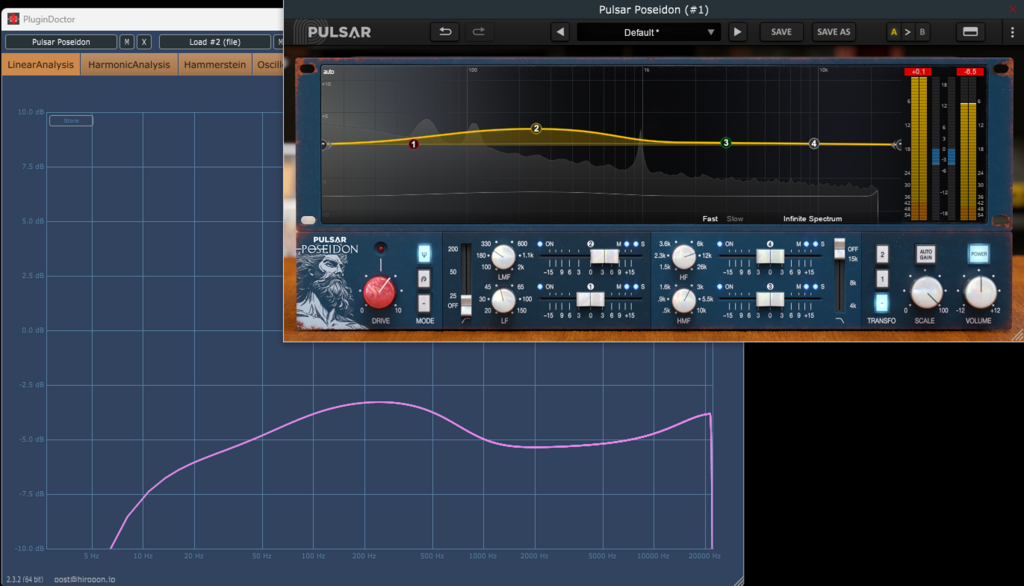Click the -6.5 output peak indicator

pos(970,71)
